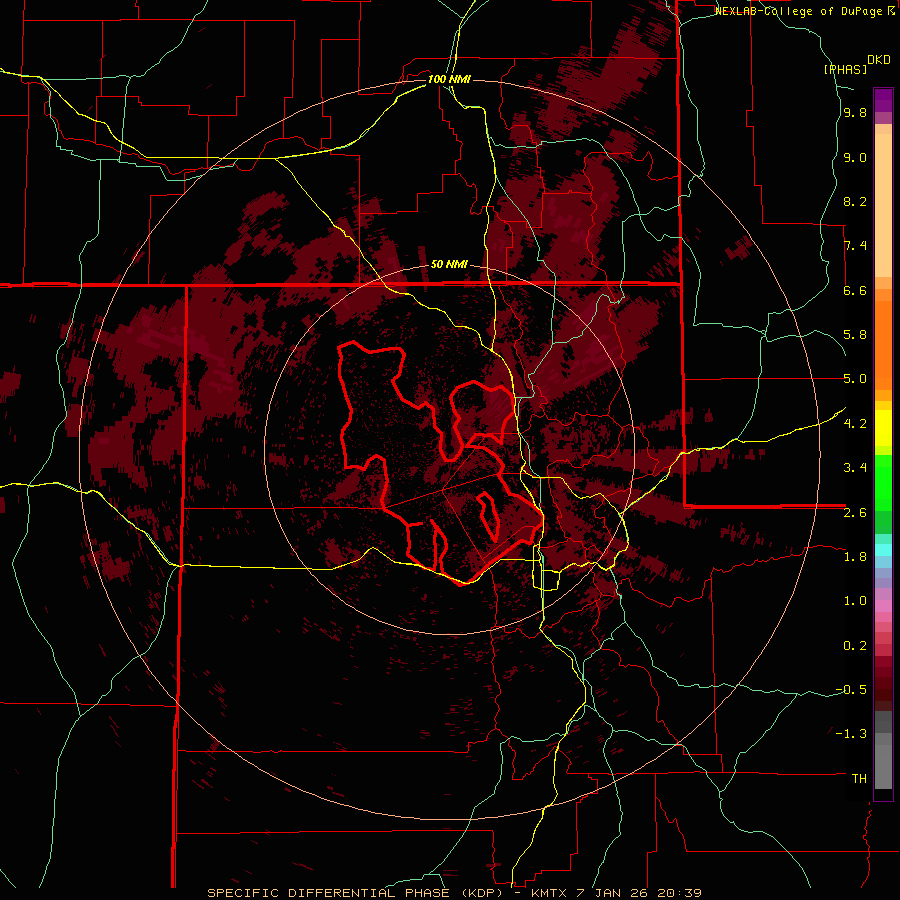This screenshot has height=900, width=900.
Task: Select the 50 NMI range ring label
Action: (449, 265)
